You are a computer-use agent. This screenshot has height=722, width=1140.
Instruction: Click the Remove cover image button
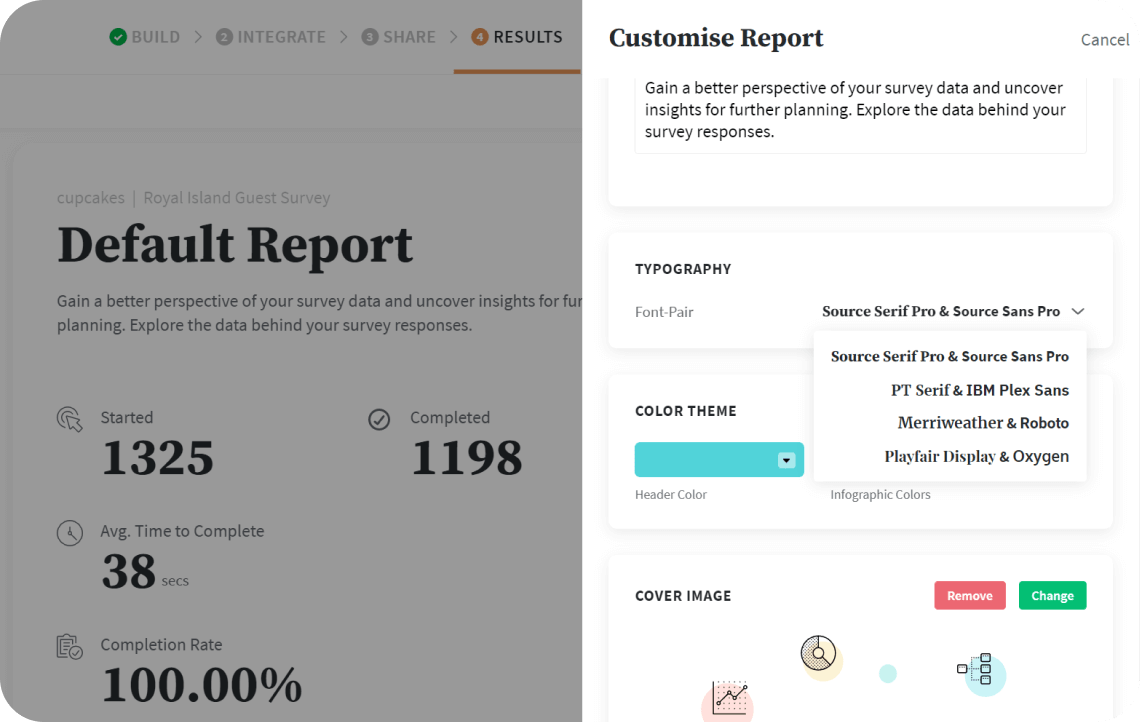click(969, 595)
